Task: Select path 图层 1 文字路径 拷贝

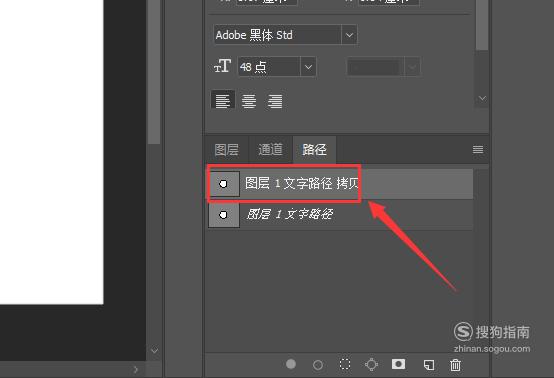Action: pyautogui.click(x=340, y=184)
